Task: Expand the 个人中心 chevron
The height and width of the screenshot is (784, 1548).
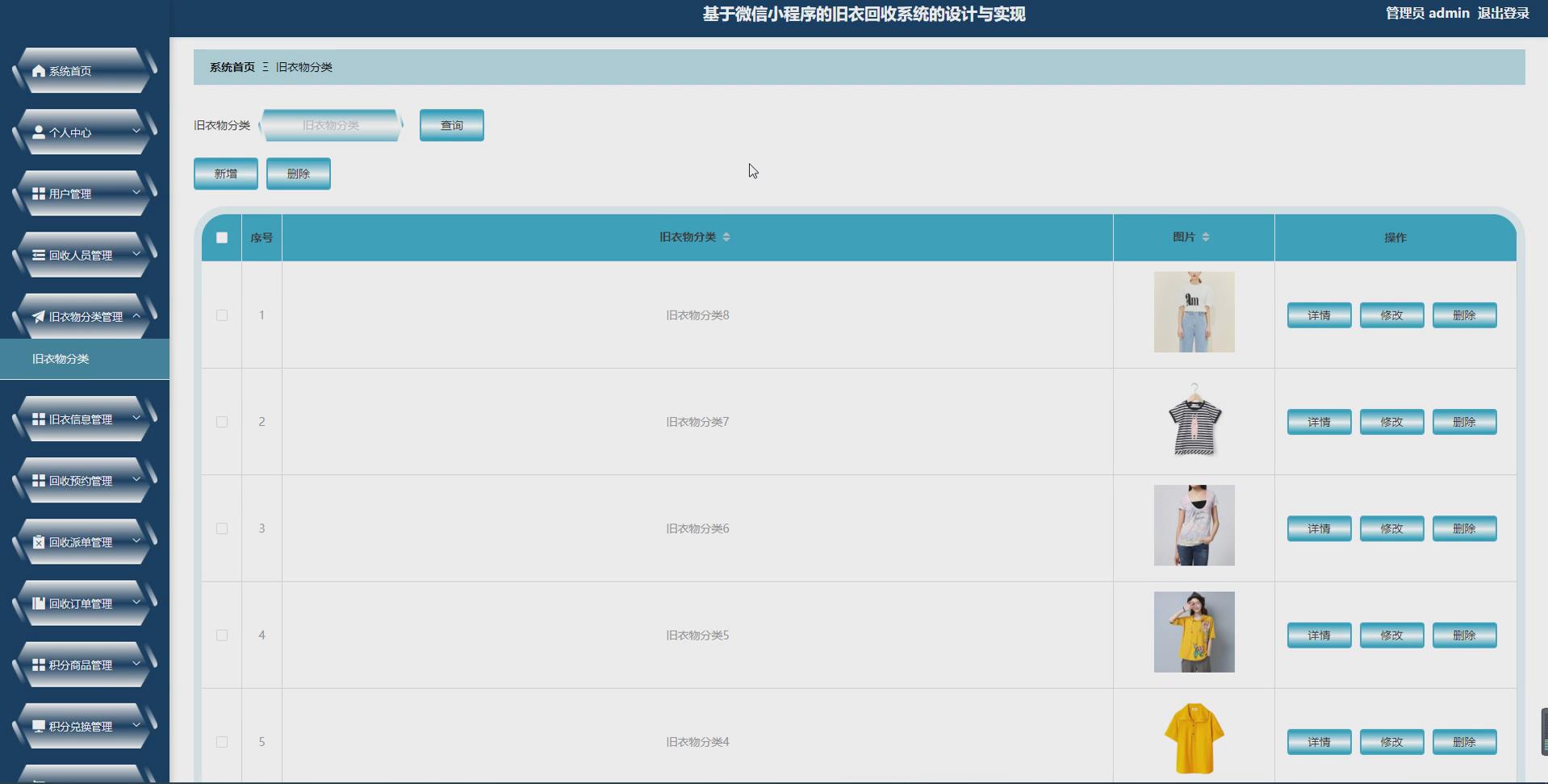Action: pos(136,132)
